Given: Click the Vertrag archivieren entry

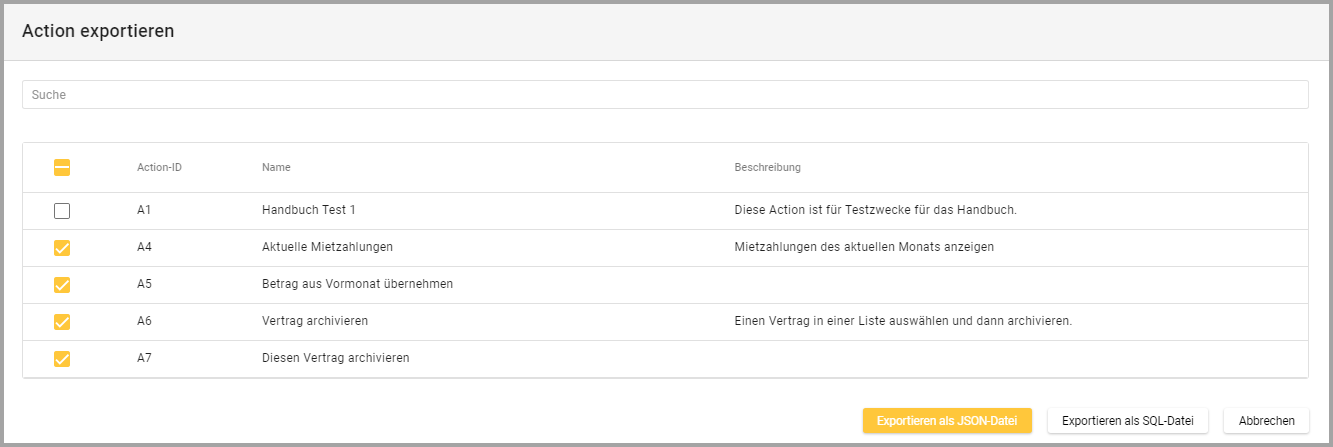Looking at the screenshot, I should click(x=315, y=322).
